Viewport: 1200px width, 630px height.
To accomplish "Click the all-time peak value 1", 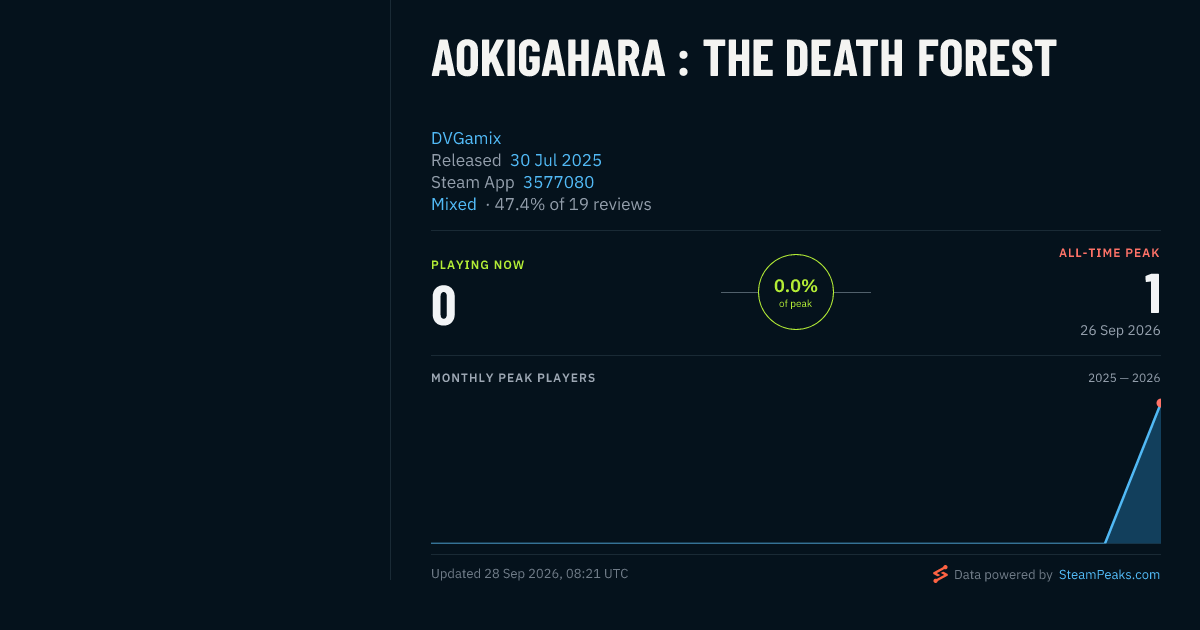I will [1153, 294].
